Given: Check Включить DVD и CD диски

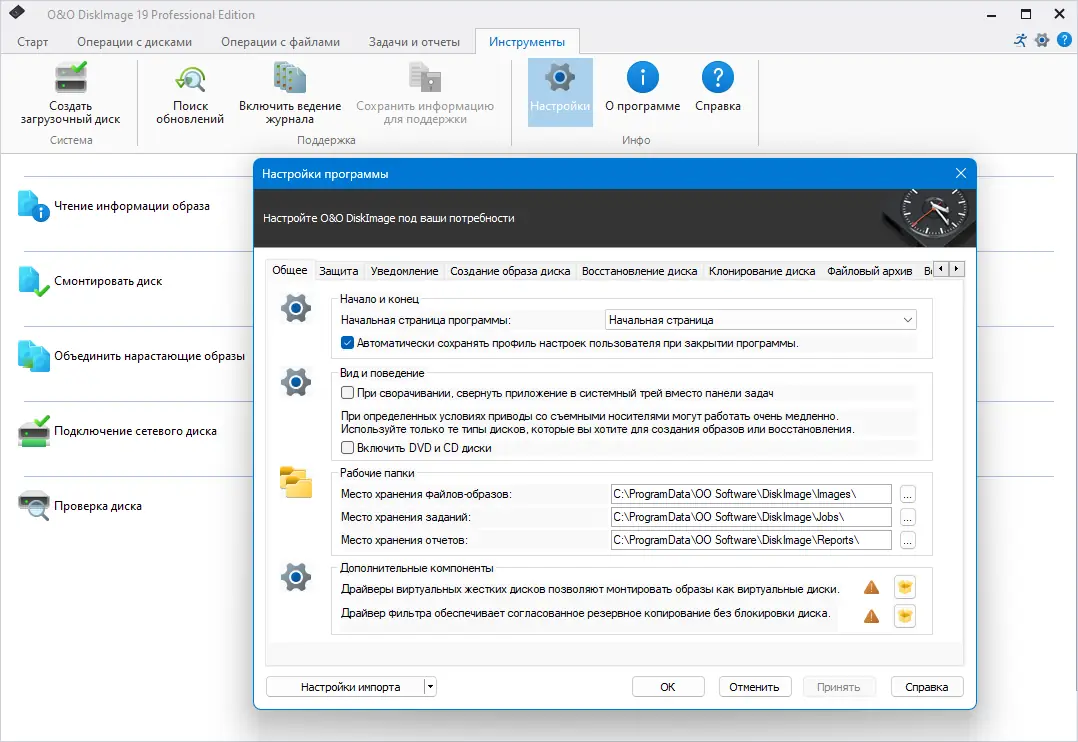Looking at the screenshot, I should tap(348, 448).
